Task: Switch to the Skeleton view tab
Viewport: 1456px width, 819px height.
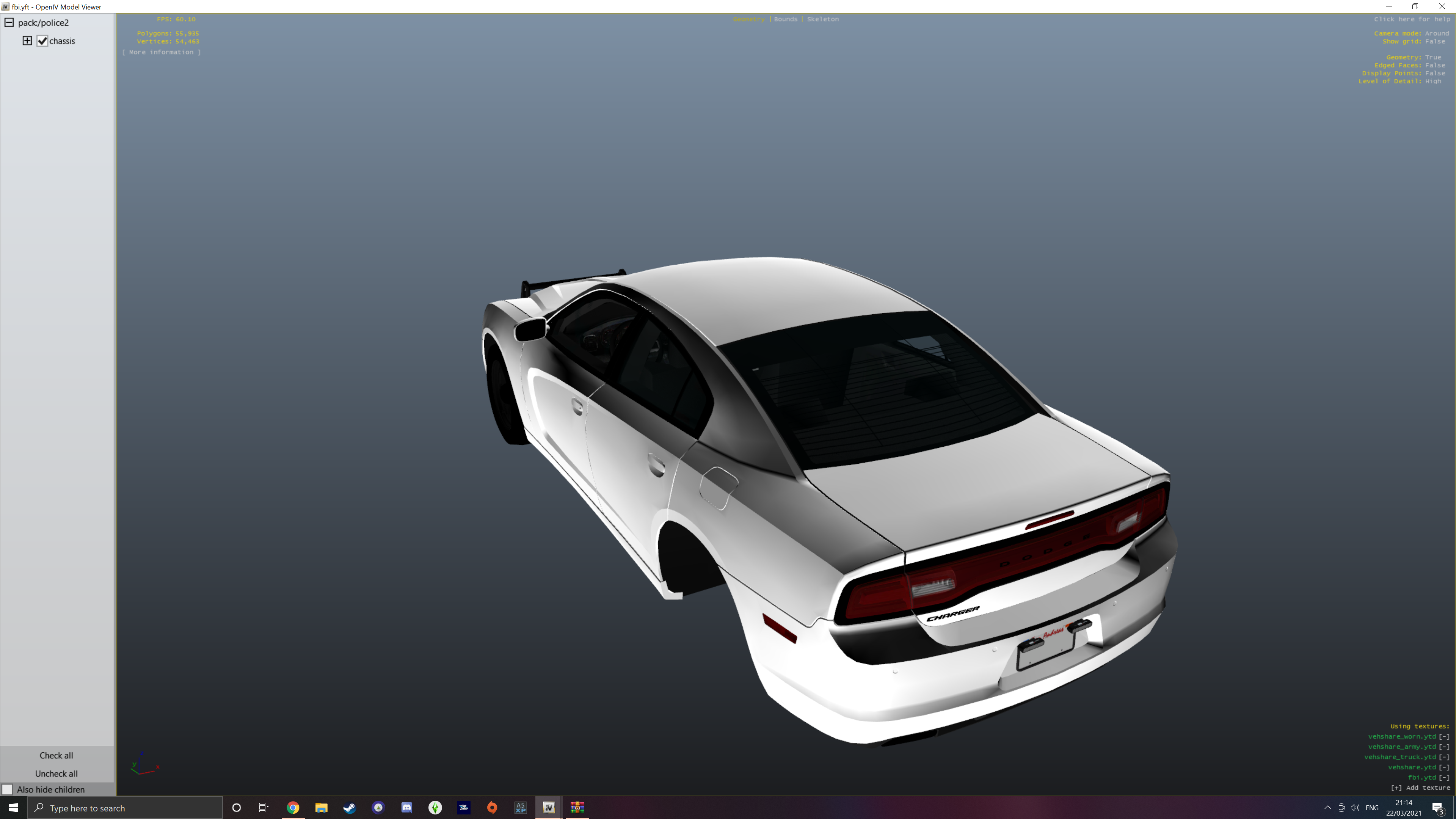Action: pos(822,19)
